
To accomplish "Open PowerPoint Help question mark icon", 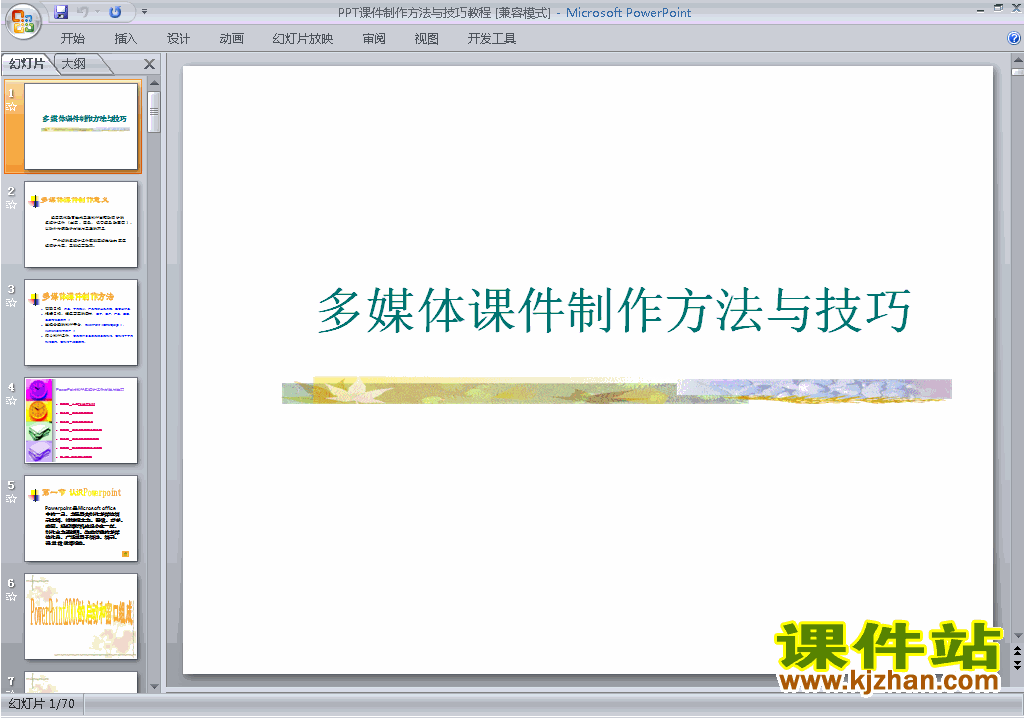I will (1014, 39).
